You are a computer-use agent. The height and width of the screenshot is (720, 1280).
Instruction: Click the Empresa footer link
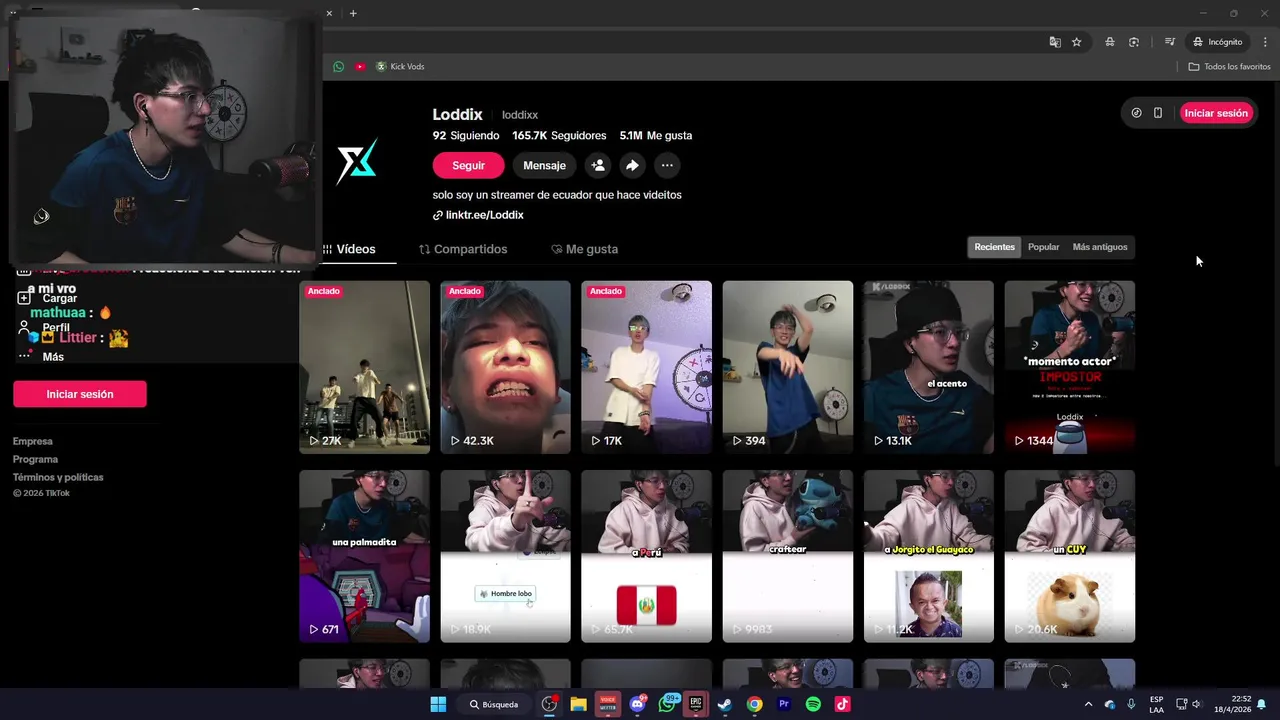point(33,441)
